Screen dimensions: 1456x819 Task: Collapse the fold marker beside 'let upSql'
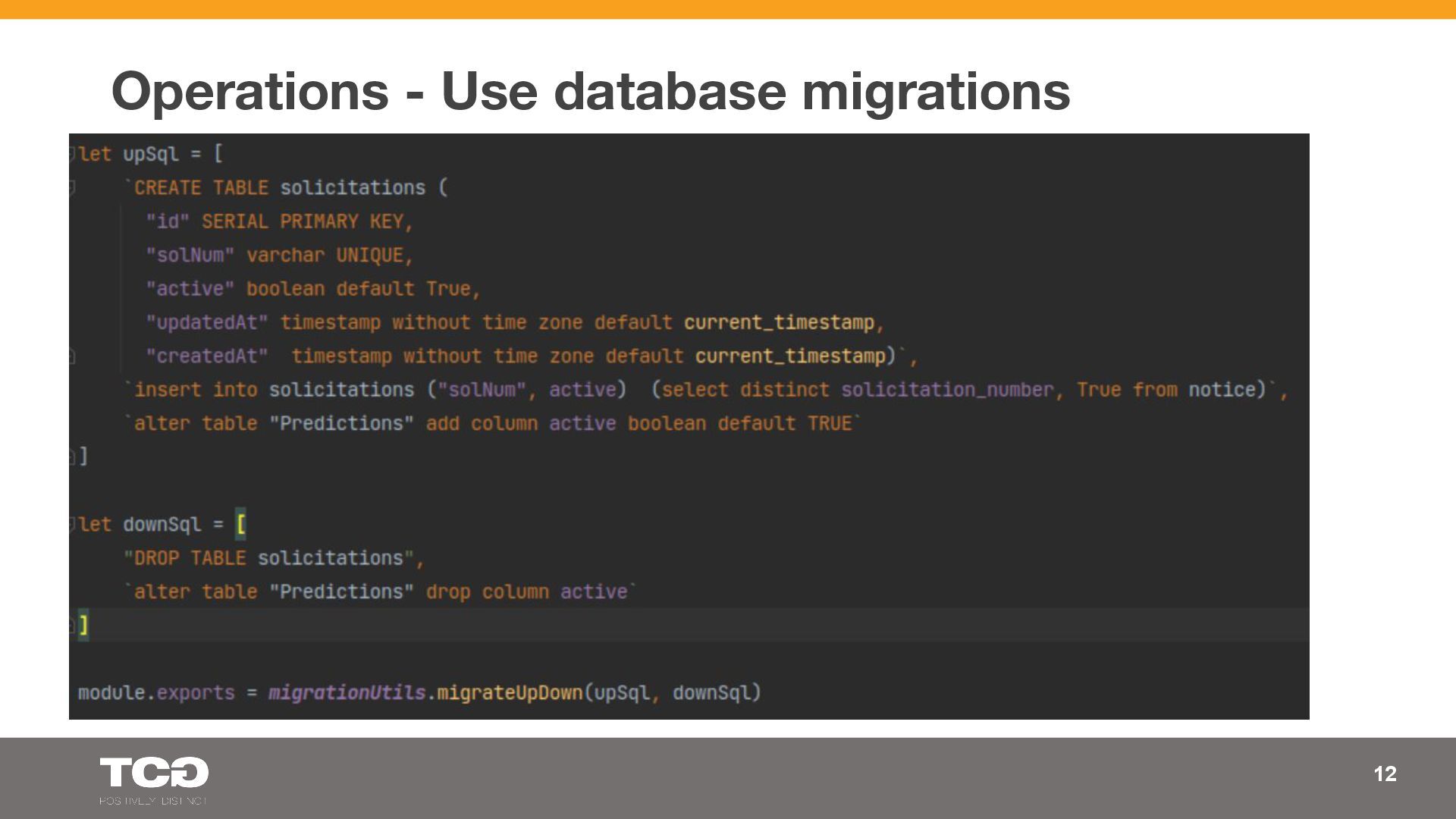click(72, 154)
